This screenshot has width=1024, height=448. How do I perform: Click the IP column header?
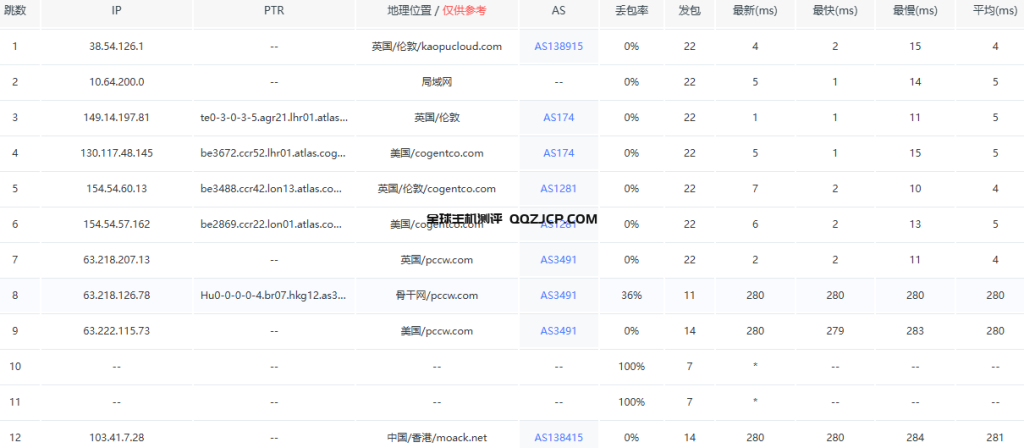117,10
